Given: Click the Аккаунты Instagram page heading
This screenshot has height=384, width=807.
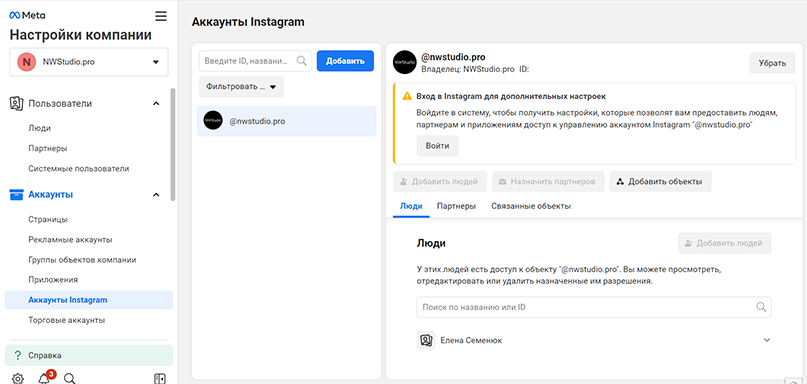Looking at the screenshot, I should point(248,22).
